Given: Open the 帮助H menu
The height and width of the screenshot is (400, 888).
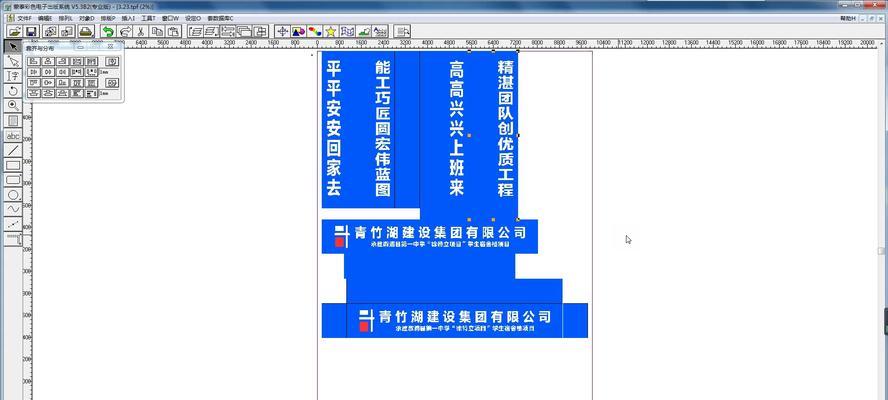Looking at the screenshot, I should pyautogui.click(x=848, y=18).
